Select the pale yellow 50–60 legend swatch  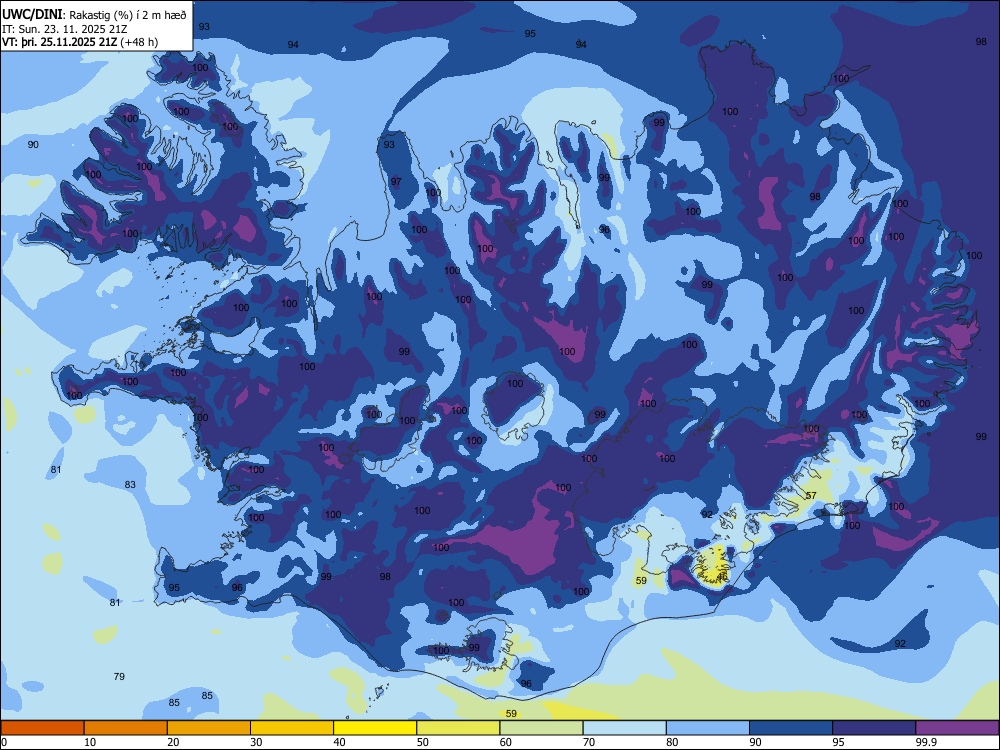(458, 728)
